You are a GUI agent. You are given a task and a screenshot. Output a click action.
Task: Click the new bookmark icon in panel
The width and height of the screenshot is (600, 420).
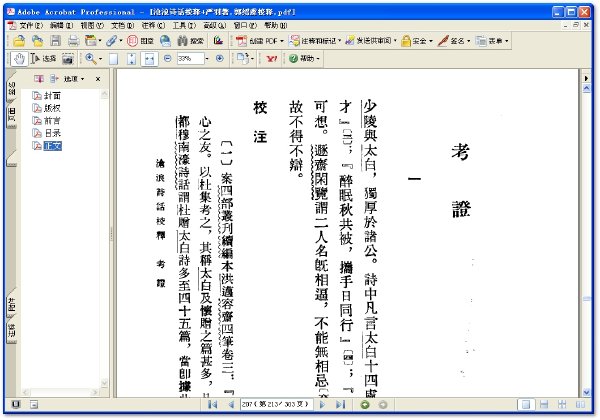point(38,79)
